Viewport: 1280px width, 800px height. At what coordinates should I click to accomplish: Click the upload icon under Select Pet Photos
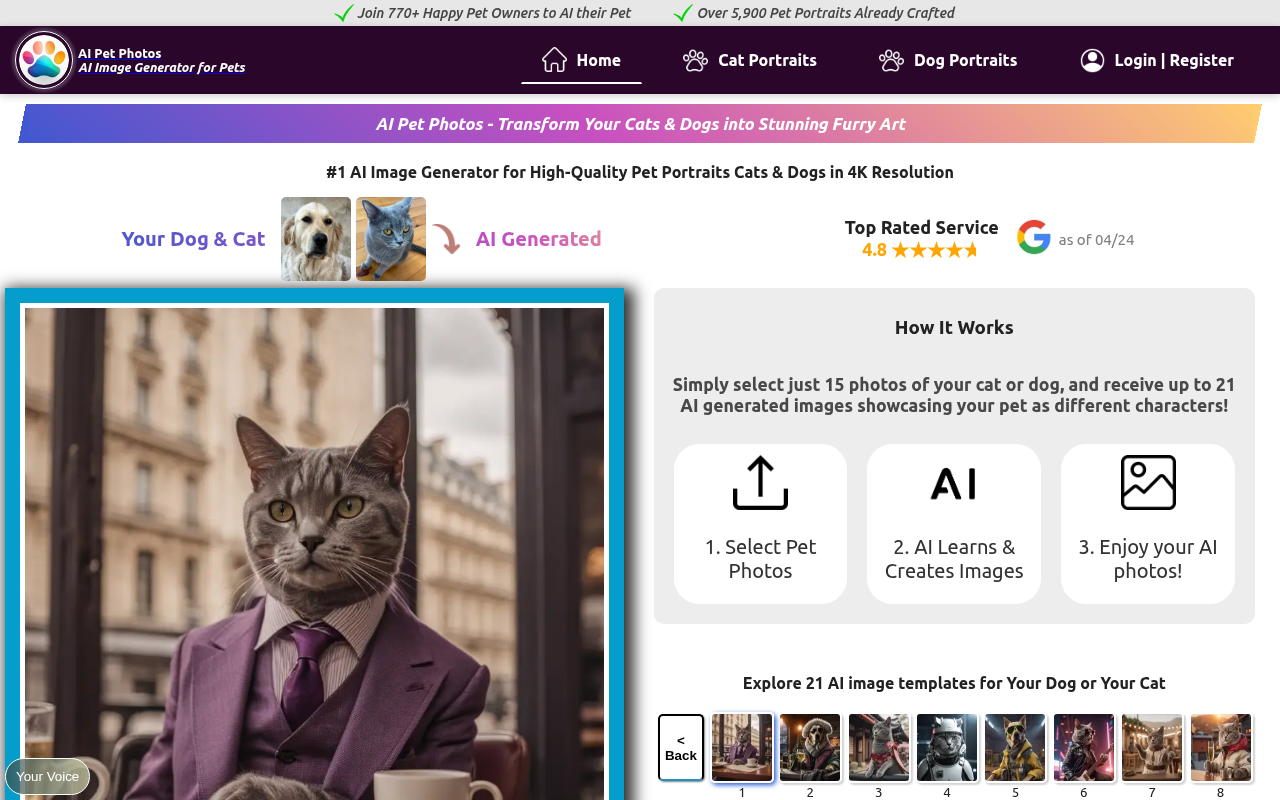click(760, 481)
